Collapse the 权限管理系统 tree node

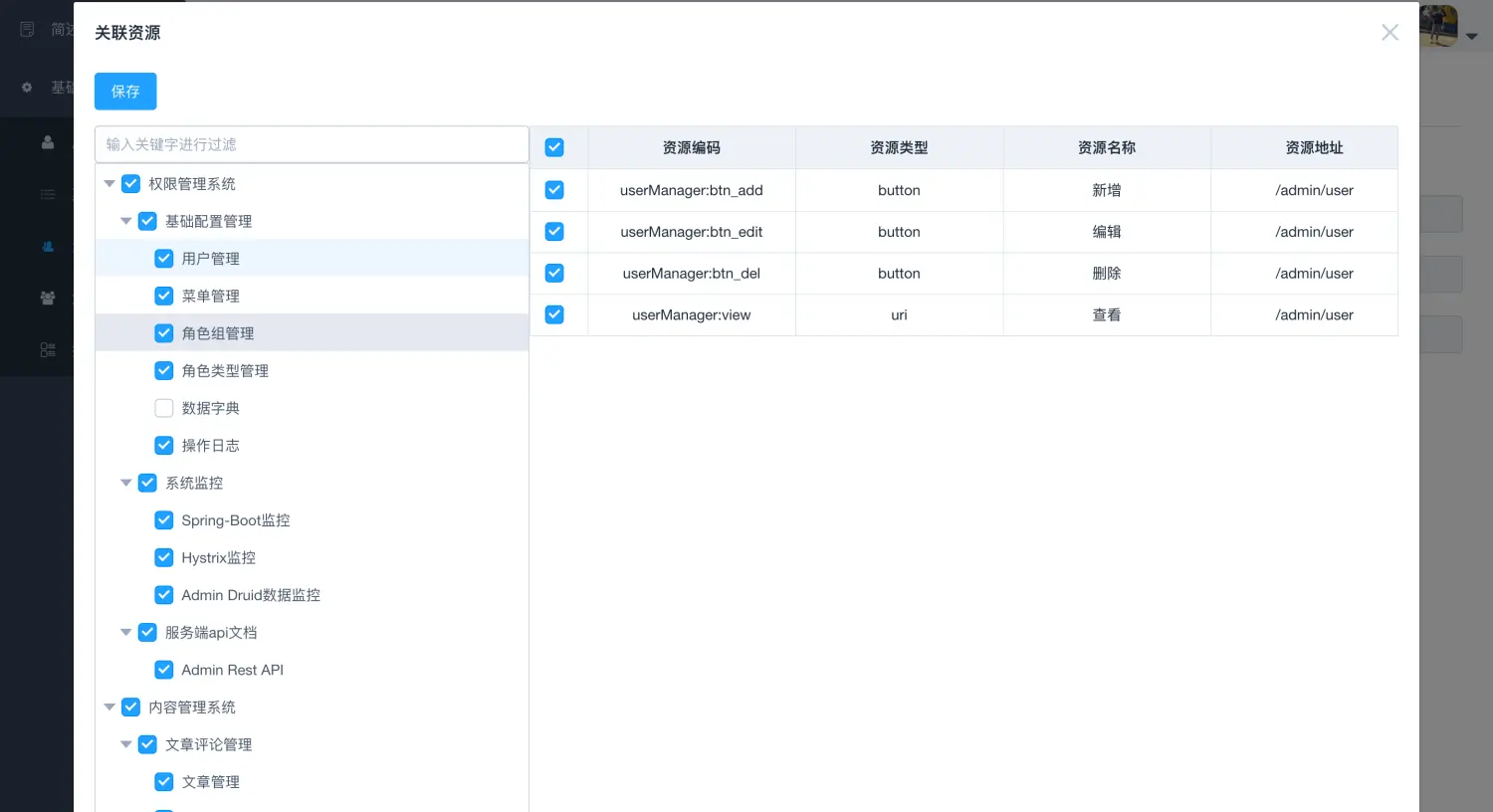[x=109, y=184]
